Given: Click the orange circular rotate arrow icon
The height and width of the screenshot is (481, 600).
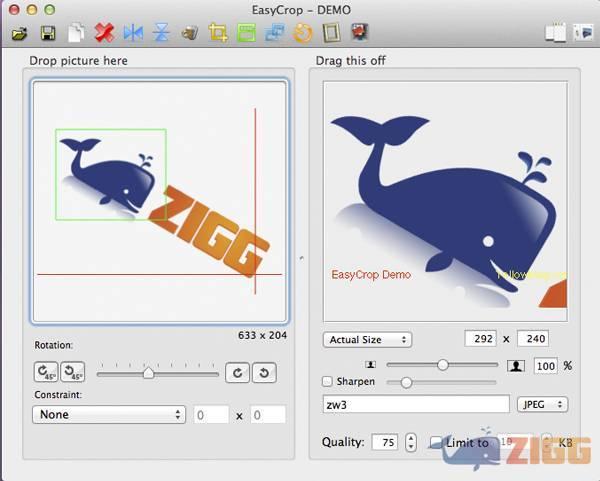Looking at the screenshot, I should 303,33.
